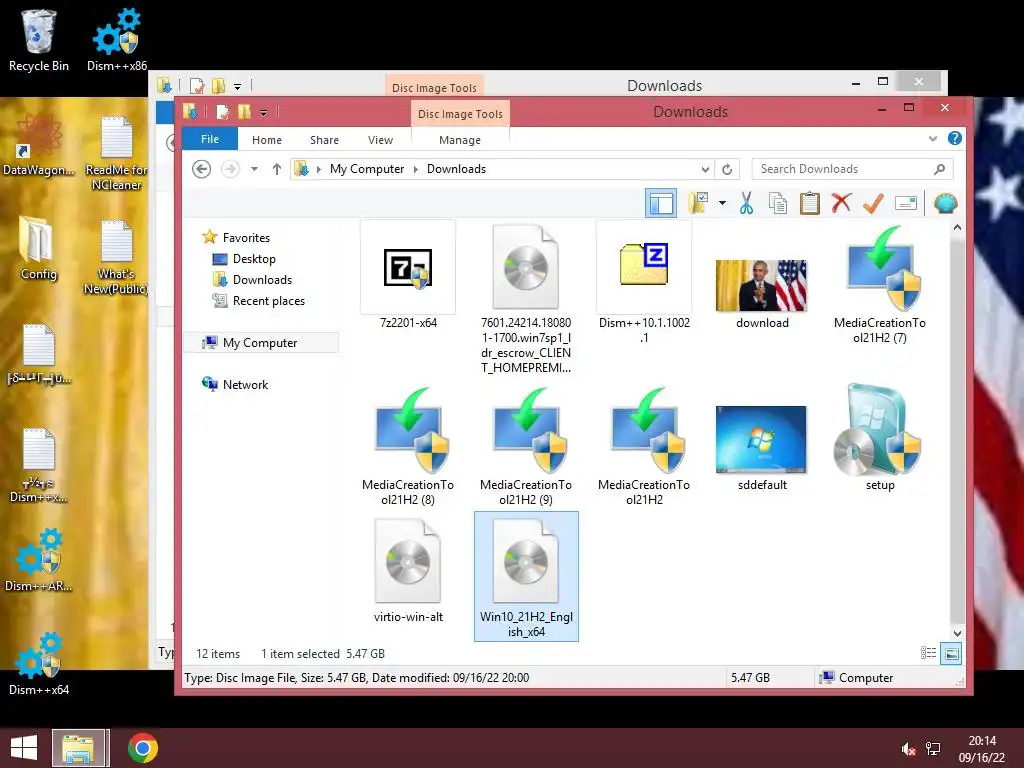1024x768 pixels.
Task: Open dropdown arrow beside folder options icon
Action: tap(722, 203)
